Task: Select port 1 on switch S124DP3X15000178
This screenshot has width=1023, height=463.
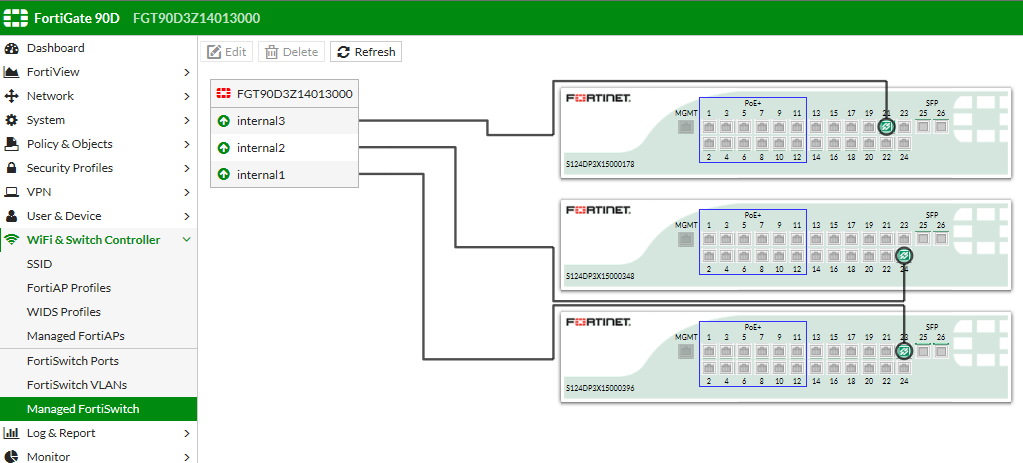Action: coord(709,127)
